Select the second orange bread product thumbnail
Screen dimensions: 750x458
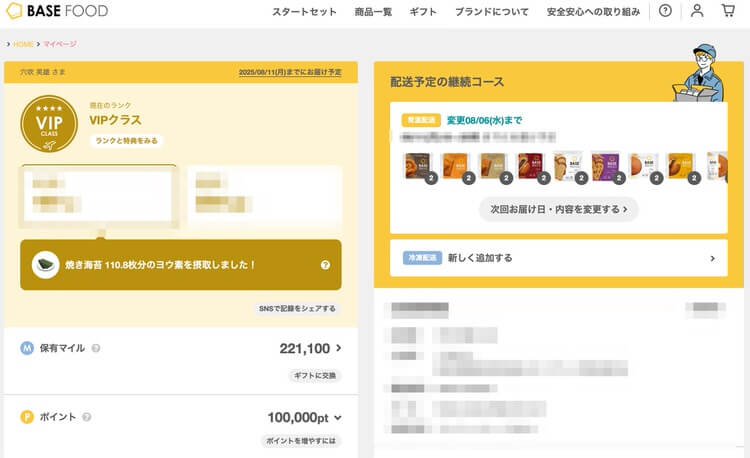point(455,166)
